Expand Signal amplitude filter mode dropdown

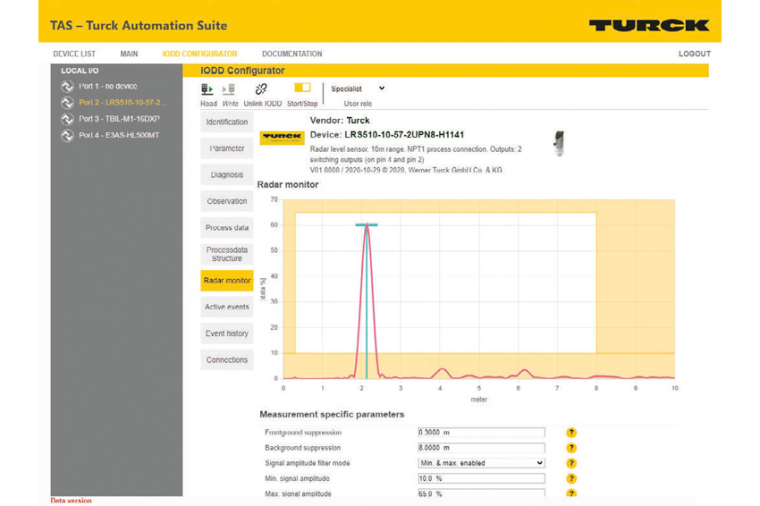pyautogui.click(x=481, y=463)
